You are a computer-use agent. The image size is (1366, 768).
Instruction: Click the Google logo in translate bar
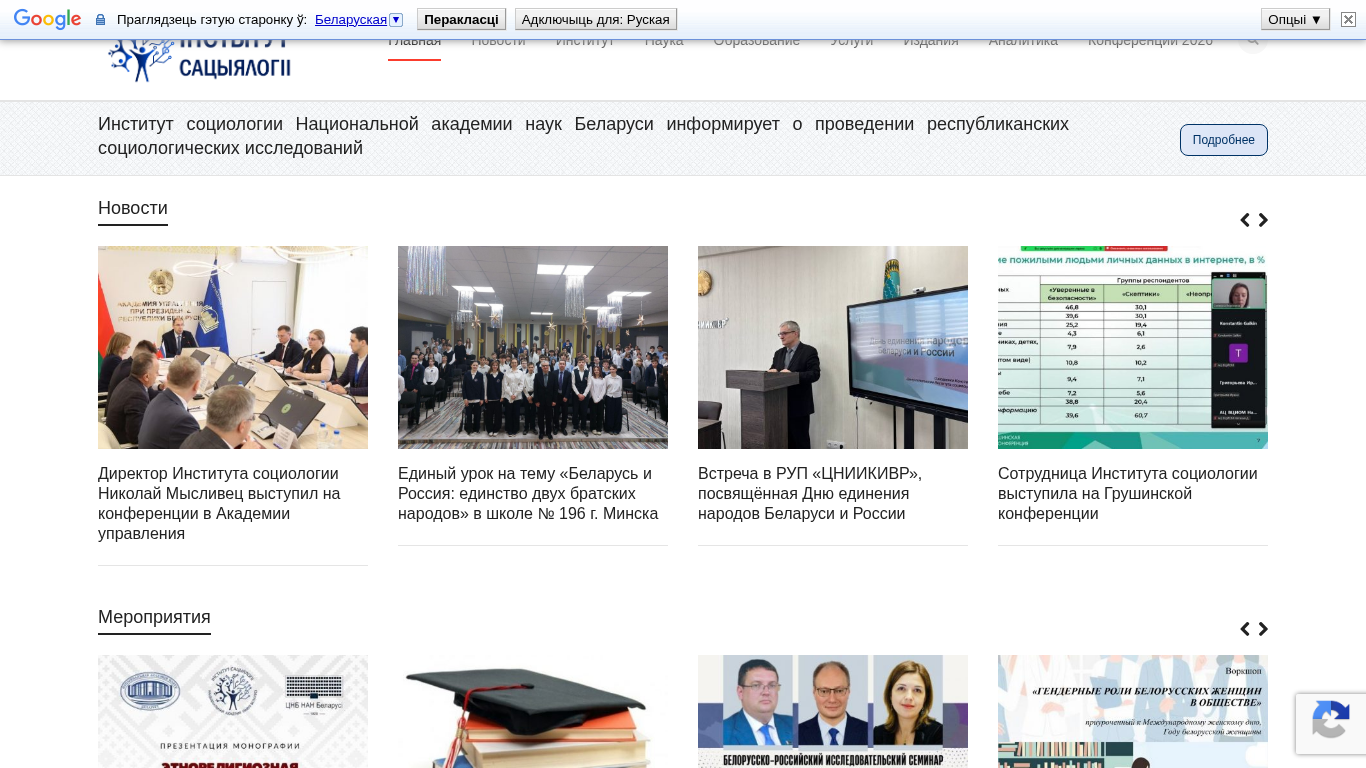coord(47,19)
